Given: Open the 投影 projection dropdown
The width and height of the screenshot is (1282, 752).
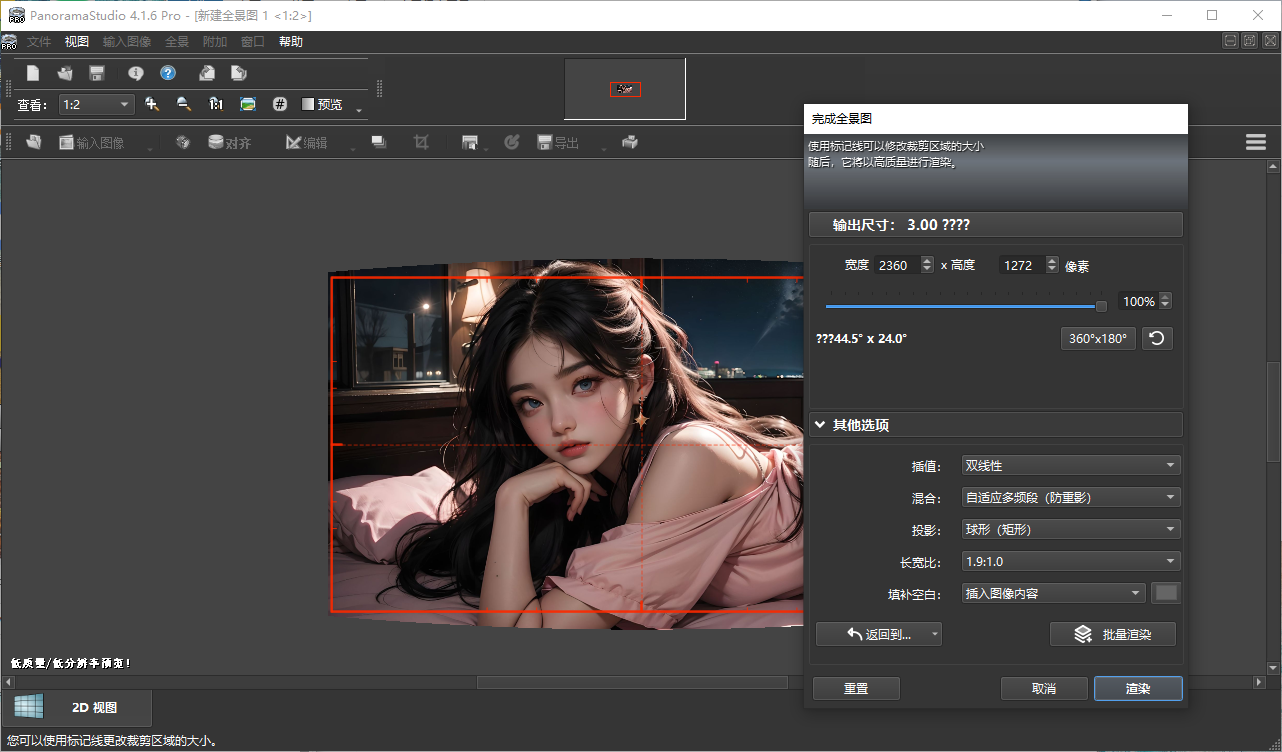Looking at the screenshot, I should click(1070, 528).
